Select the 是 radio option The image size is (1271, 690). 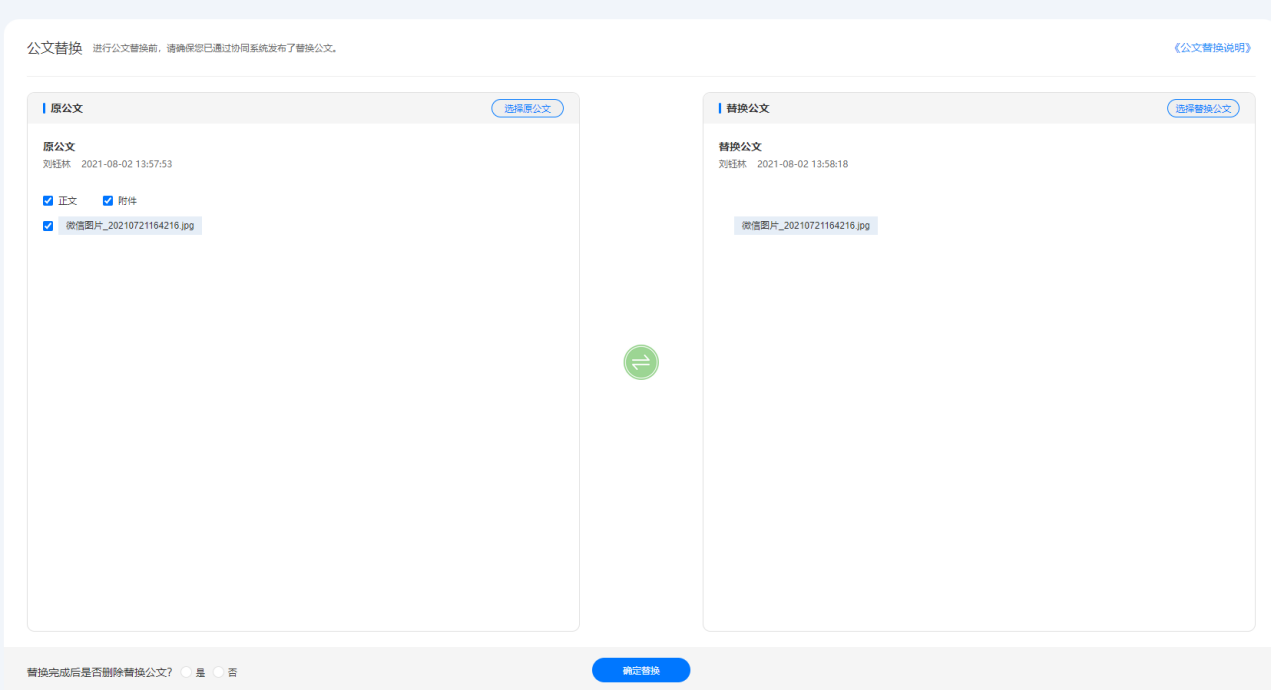186,672
